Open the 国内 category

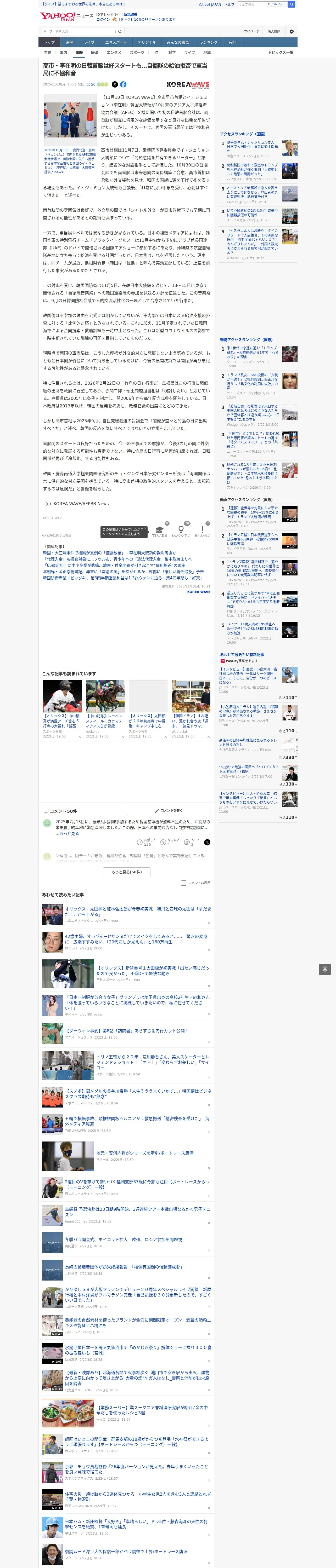point(63,52)
